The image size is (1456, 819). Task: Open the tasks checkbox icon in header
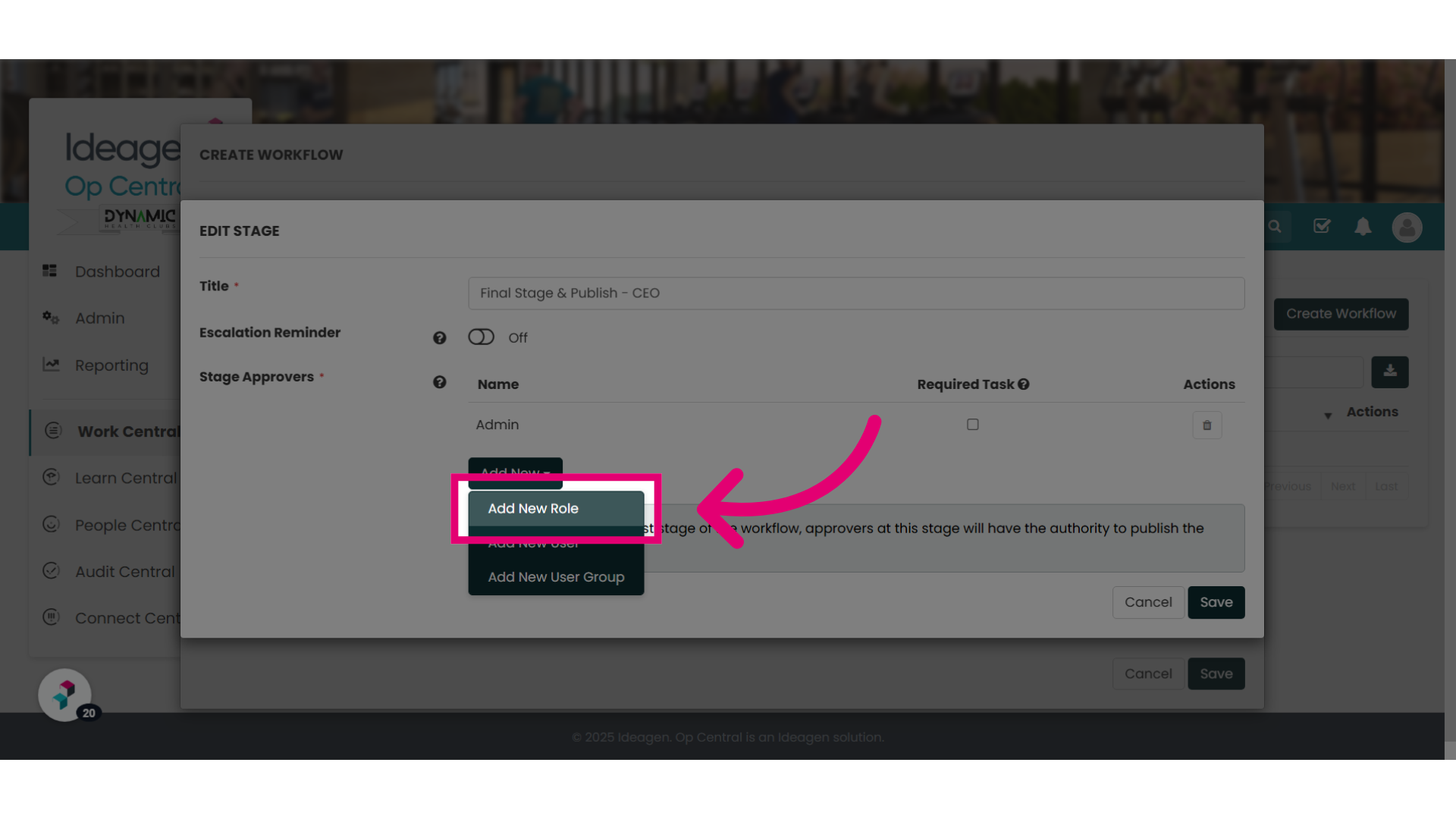pos(1322,226)
